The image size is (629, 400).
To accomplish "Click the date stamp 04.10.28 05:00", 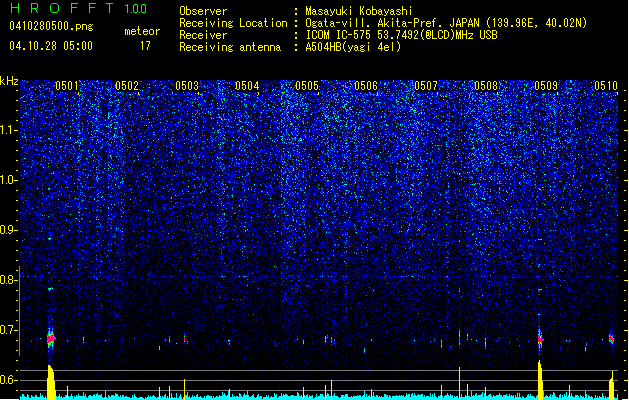I will point(51,45).
